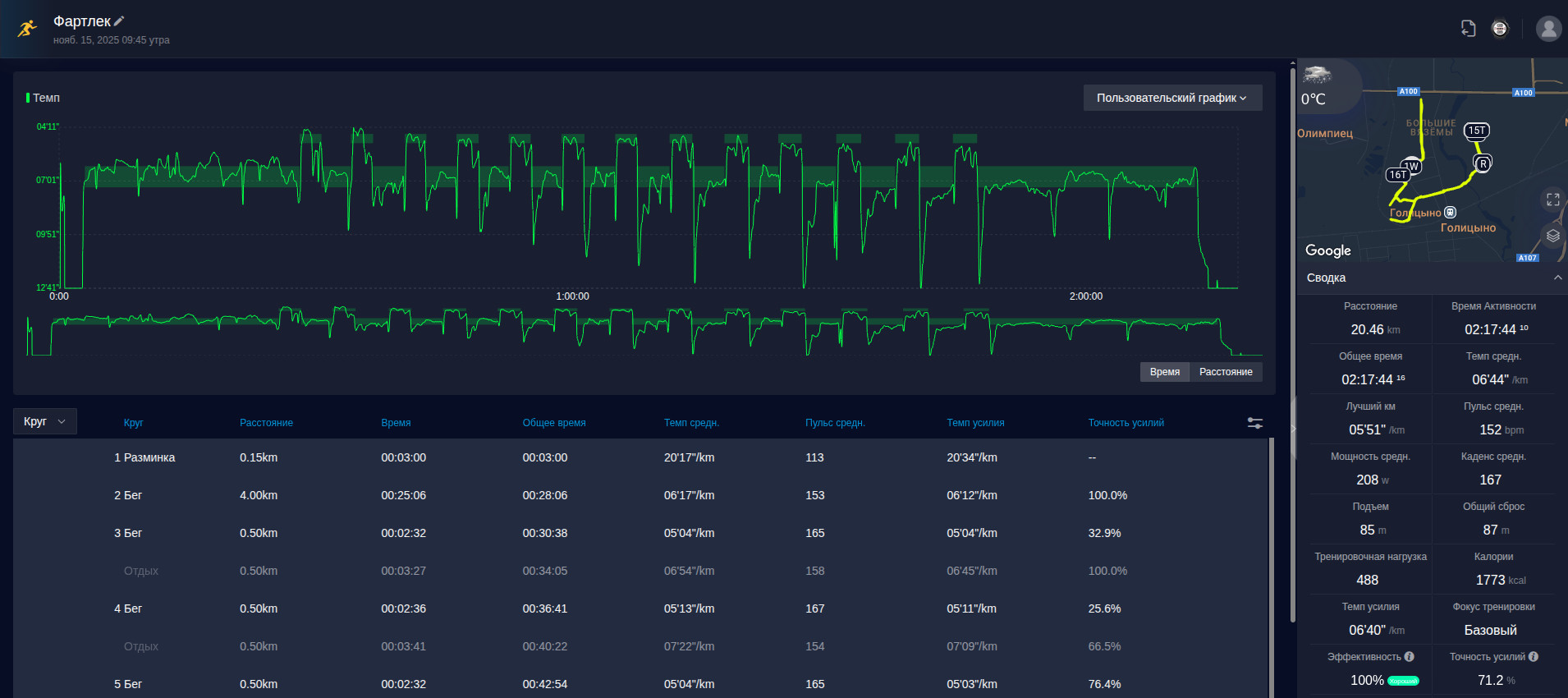The height and width of the screenshot is (698, 1568).
Task: Open the Круг lap type dropdown
Action: point(45,421)
